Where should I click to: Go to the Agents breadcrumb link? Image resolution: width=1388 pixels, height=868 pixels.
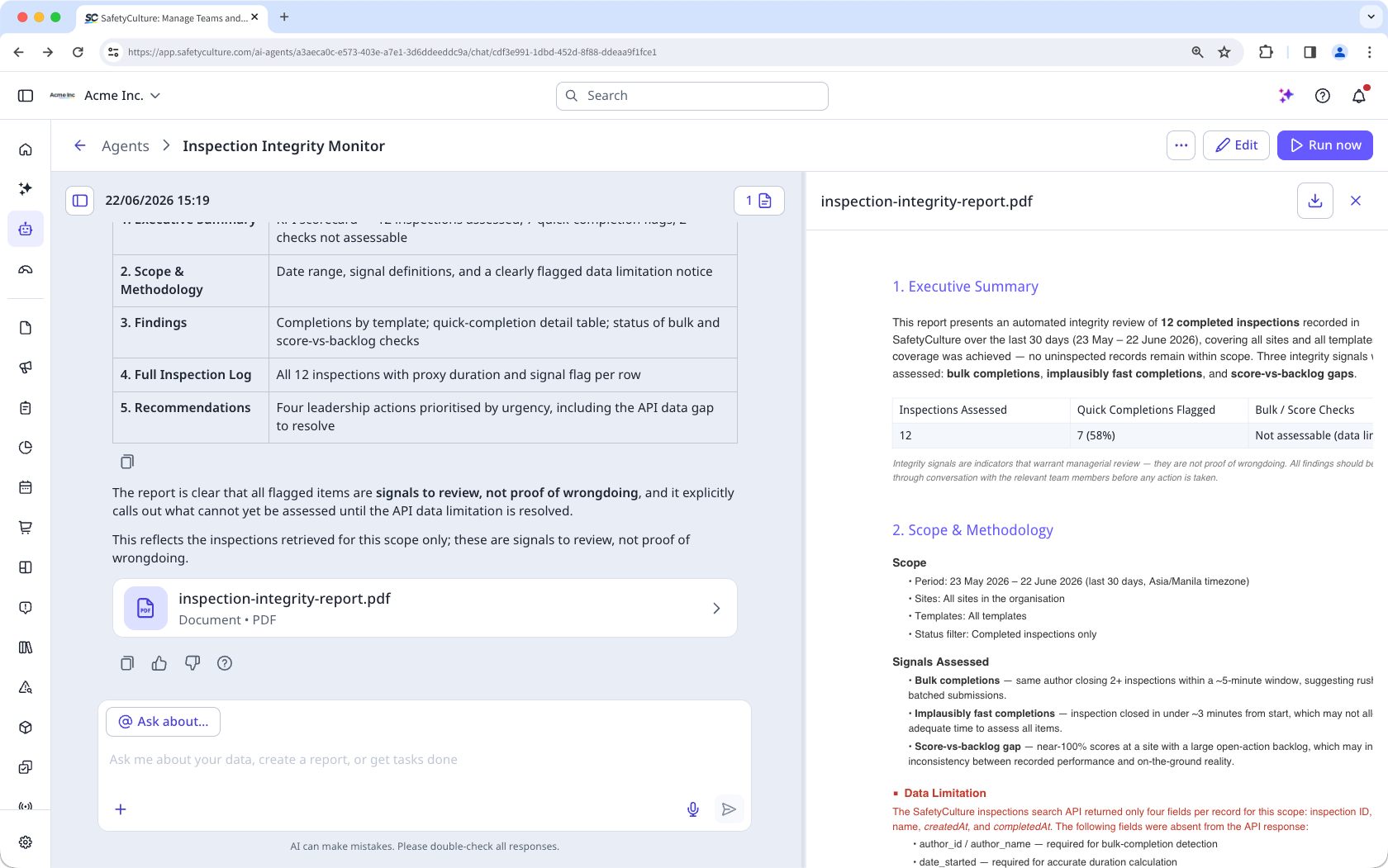126,146
